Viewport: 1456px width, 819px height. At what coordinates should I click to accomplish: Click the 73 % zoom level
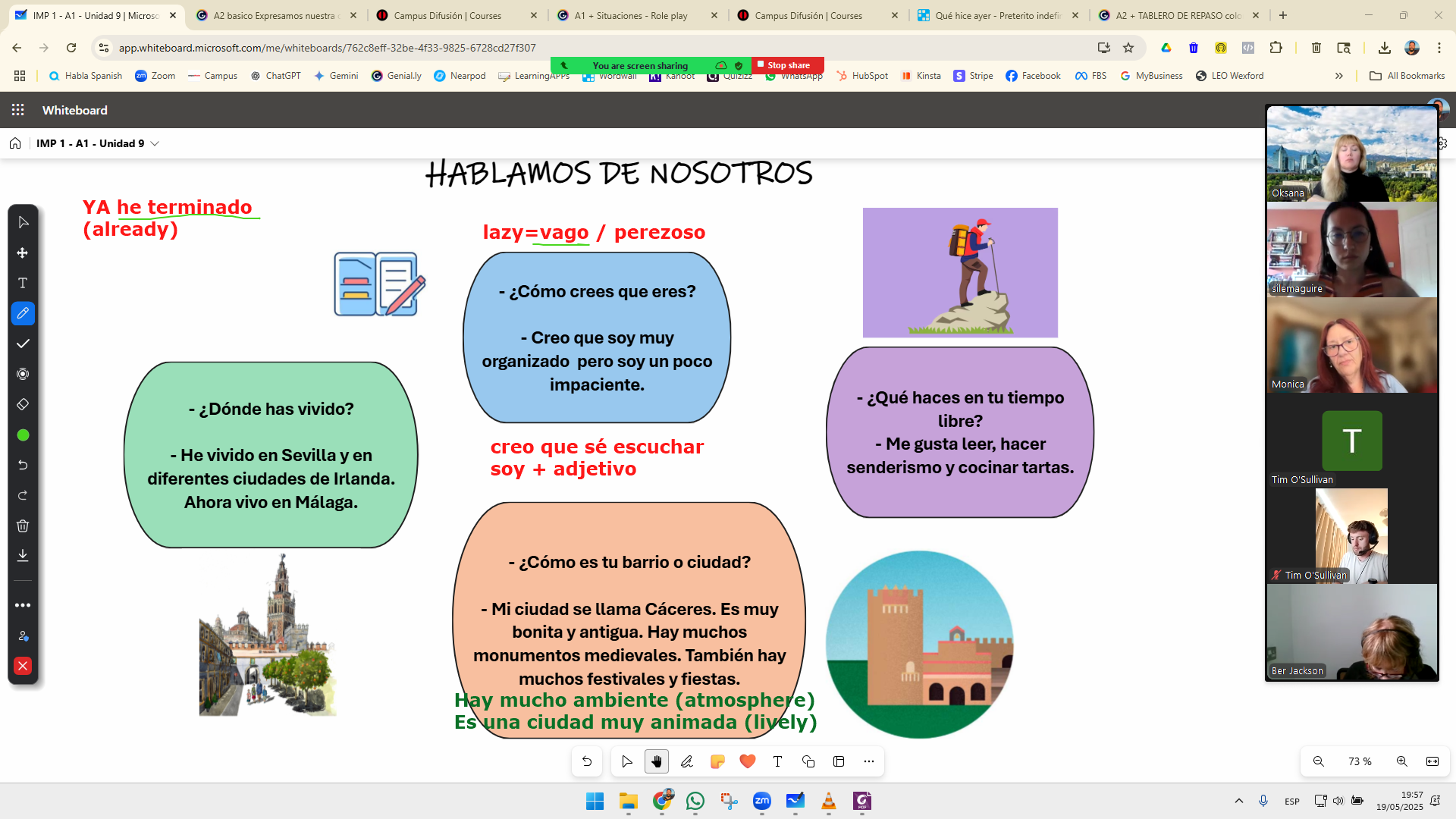[1360, 761]
